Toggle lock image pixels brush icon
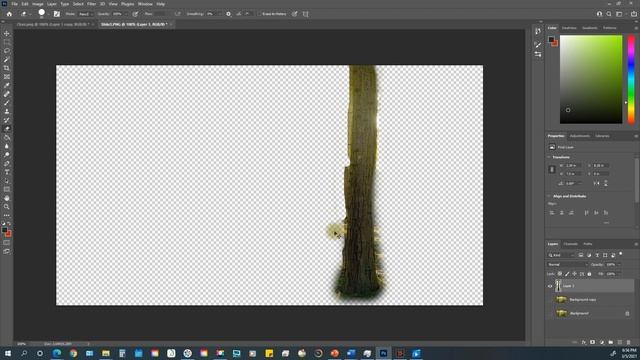Image resolution: width=640 pixels, height=360 pixels. [x=567, y=274]
